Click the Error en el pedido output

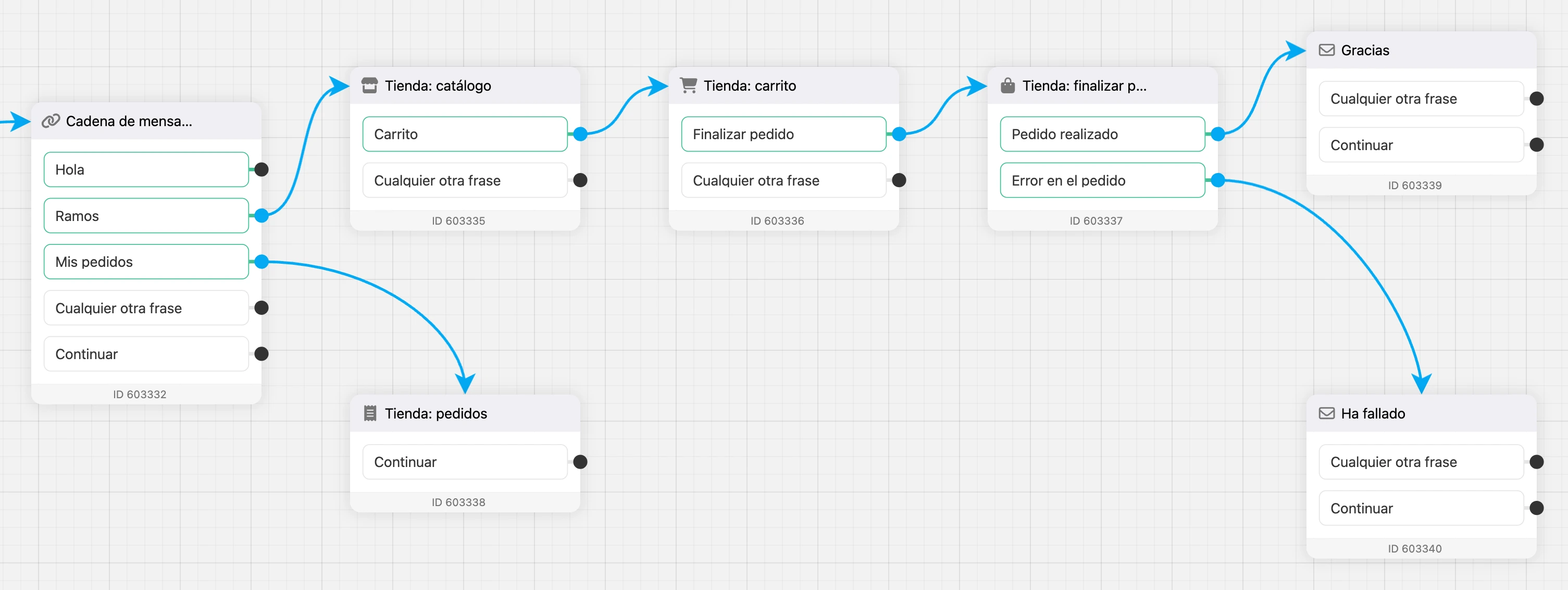[1102, 181]
